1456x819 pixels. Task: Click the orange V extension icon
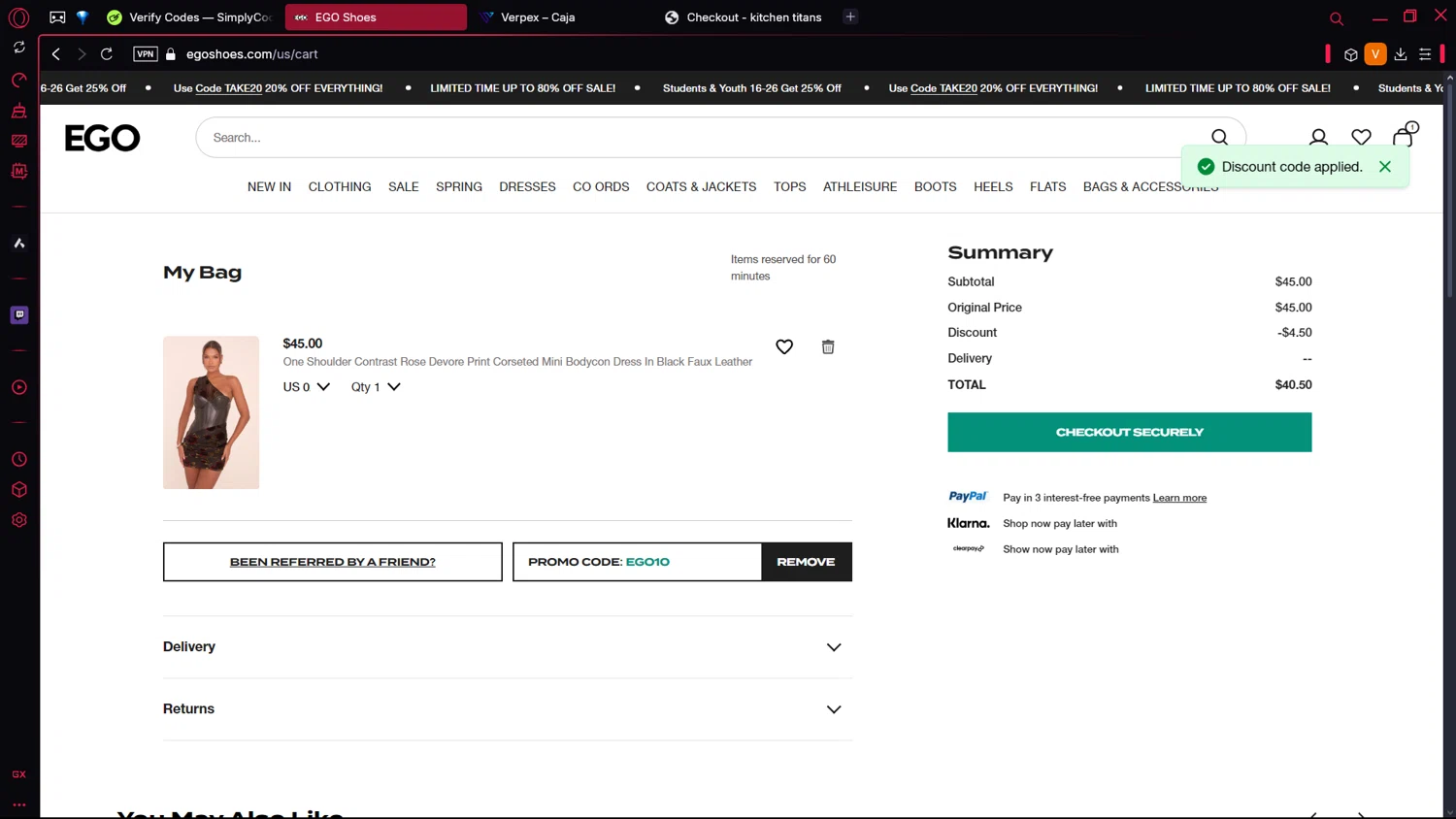pyautogui.click(x=1375, y=54)
